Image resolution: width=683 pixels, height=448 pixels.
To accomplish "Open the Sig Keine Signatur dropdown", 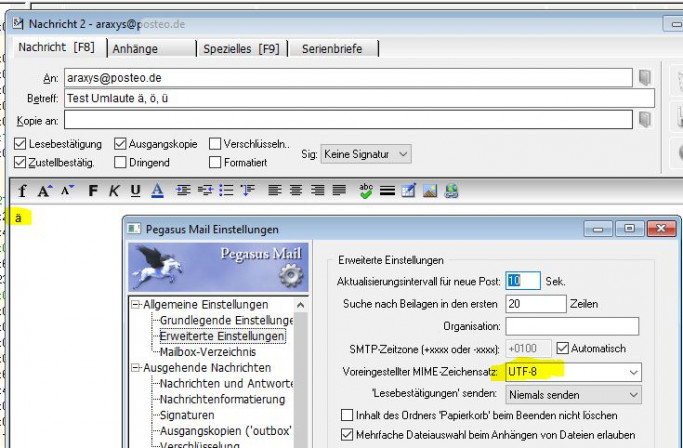I will click(x=366, y=154).
